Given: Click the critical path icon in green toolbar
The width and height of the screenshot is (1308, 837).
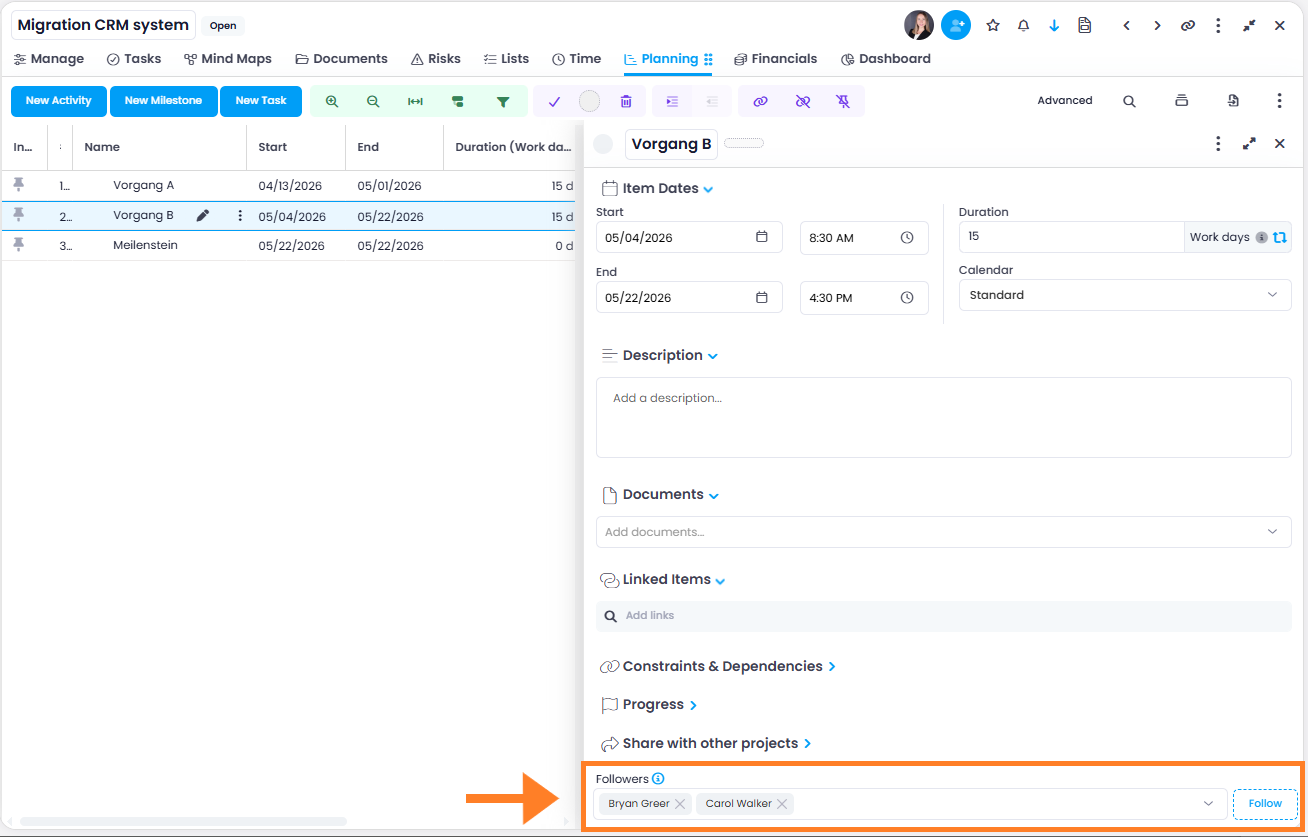Looking at the screenshot, I should point(458,101).
